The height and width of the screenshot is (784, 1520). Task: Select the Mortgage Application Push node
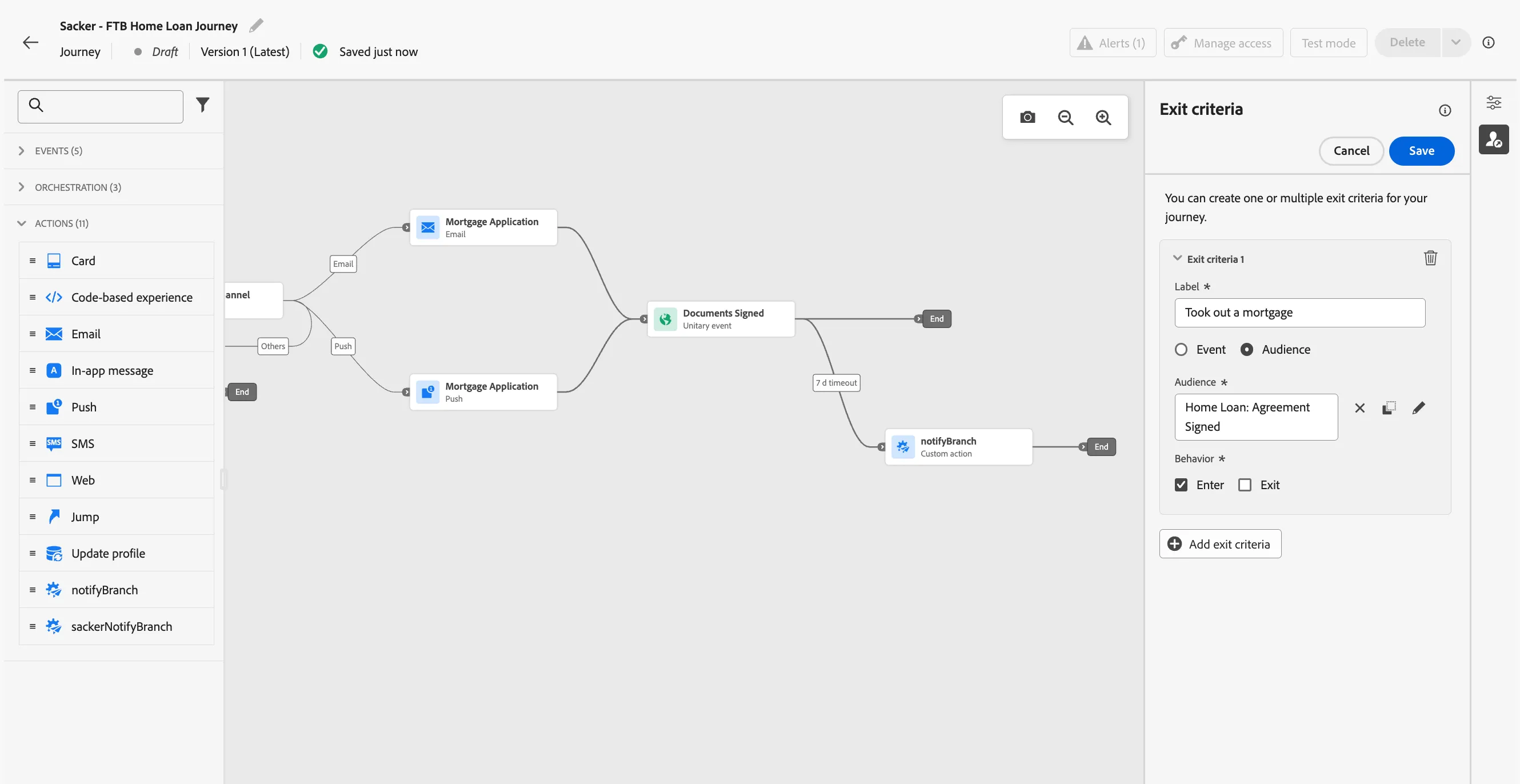[483, 393]
